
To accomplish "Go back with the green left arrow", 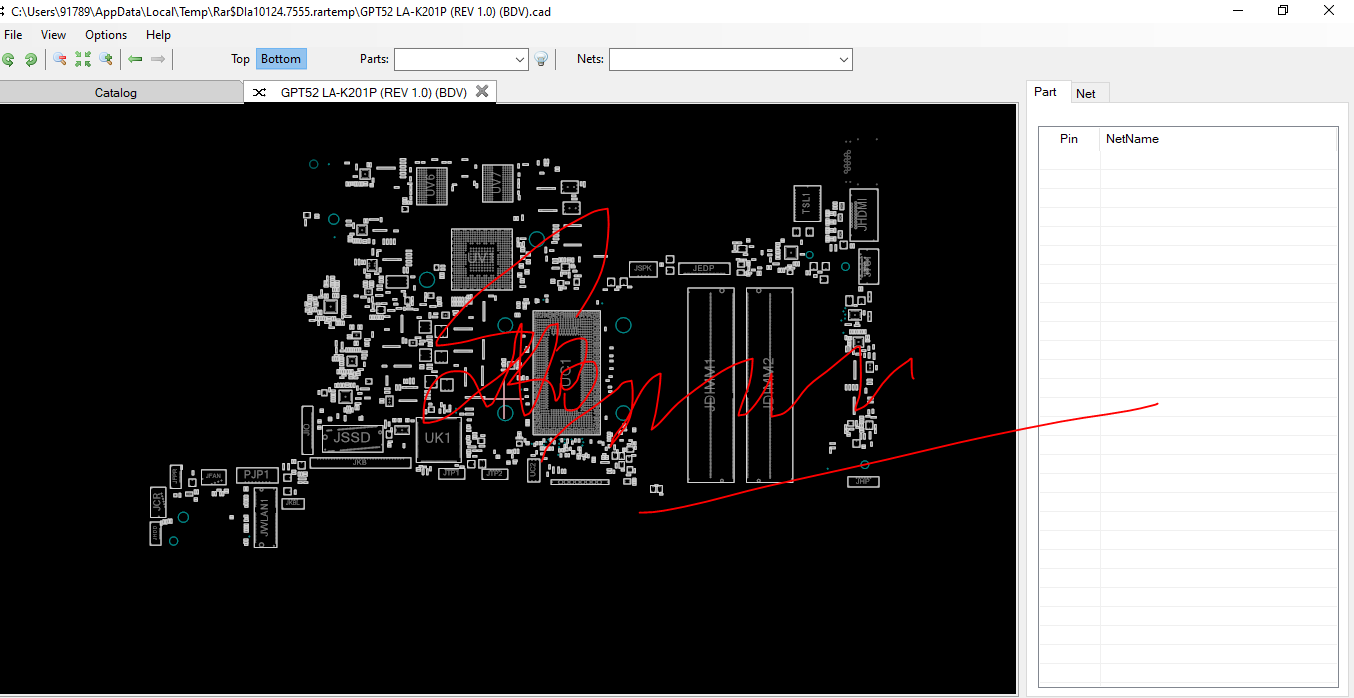I will [135, 59].
